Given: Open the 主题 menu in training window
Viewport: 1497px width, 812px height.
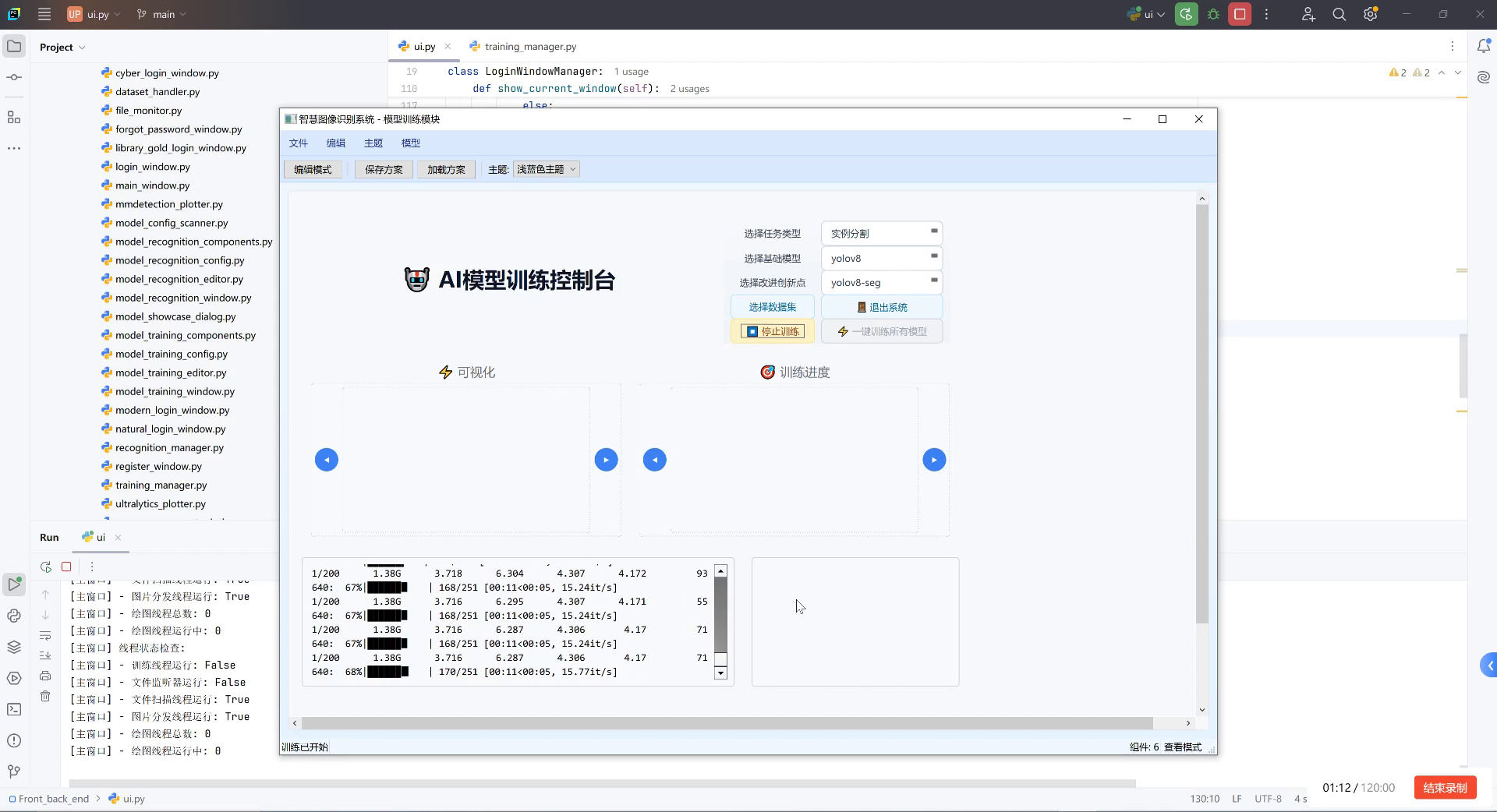Looking at the screenshot, I should point(373,143).
